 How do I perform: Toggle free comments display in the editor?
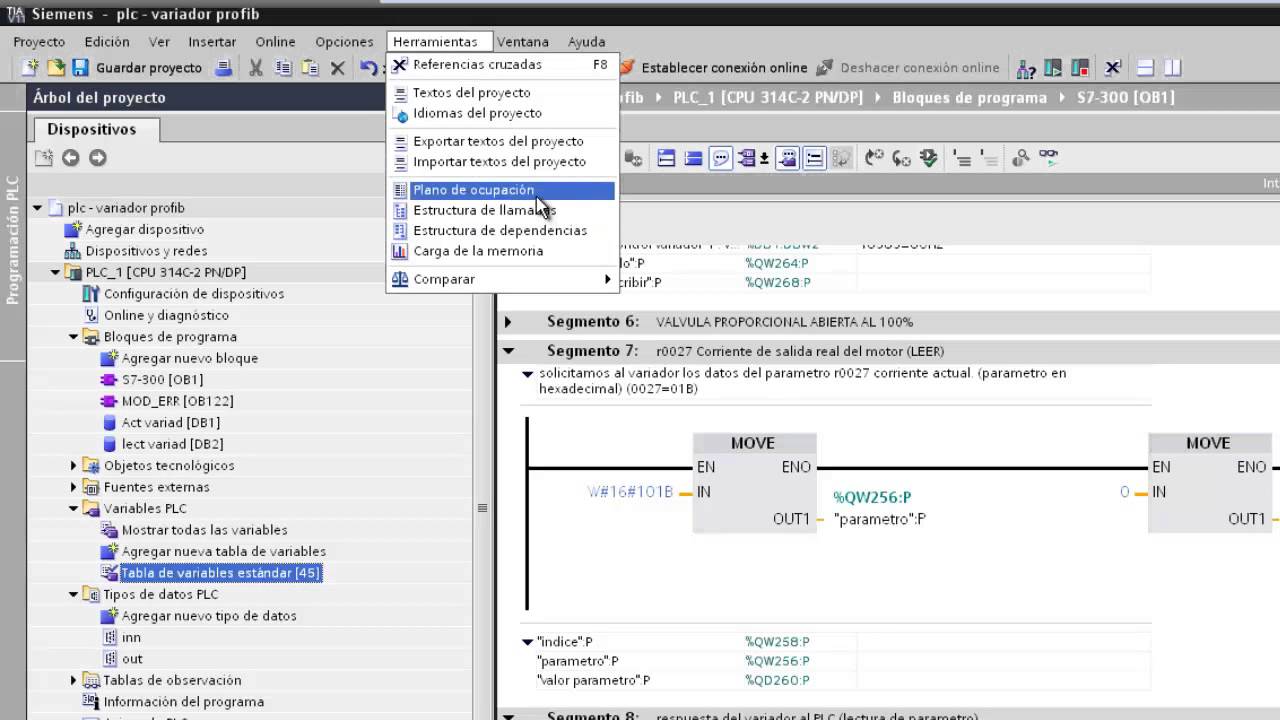pos(720,158)
